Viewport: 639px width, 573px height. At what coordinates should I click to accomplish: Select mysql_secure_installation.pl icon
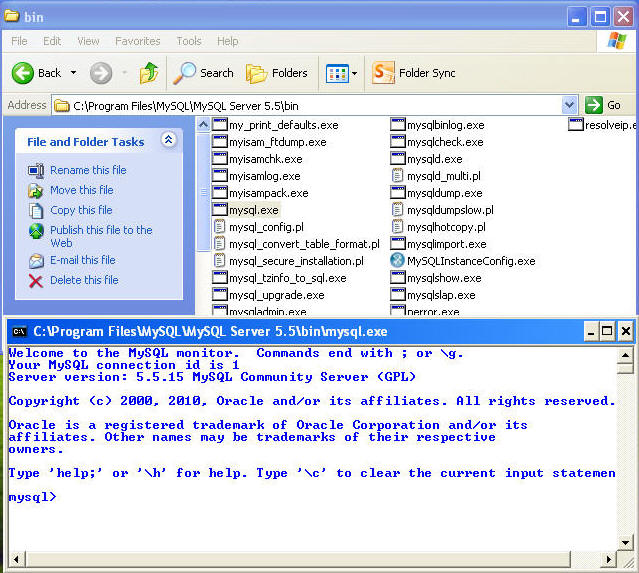point(219,261)
